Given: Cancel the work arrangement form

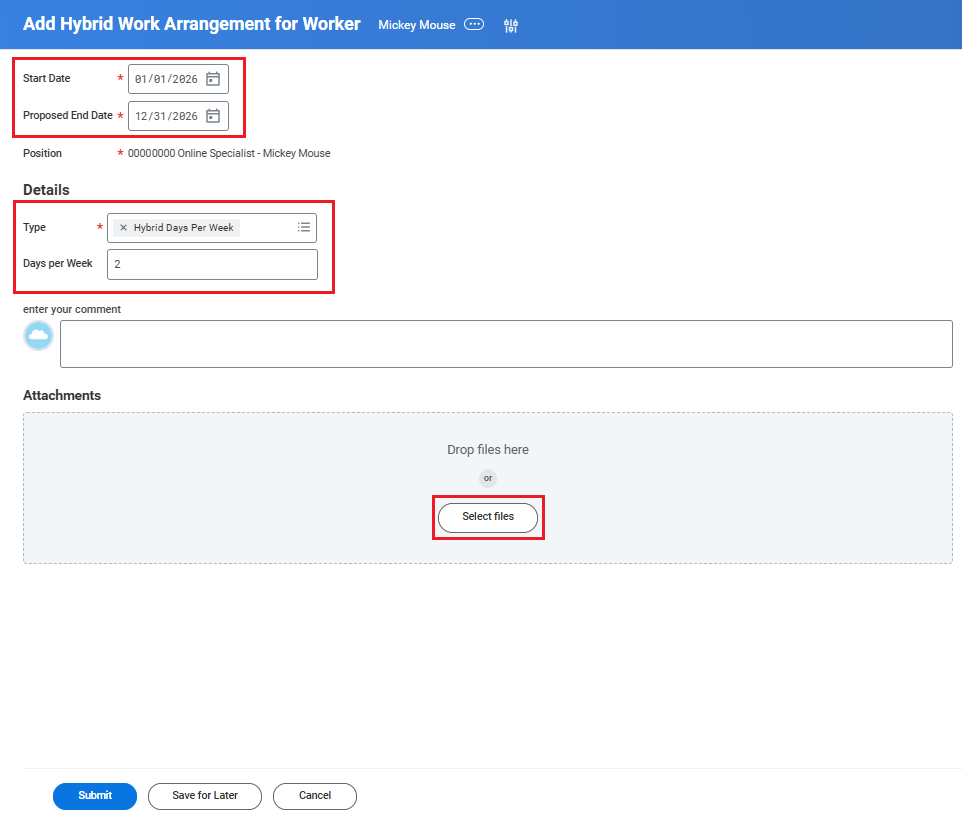Looking at the screenshot, I should [x=315, y=796].
